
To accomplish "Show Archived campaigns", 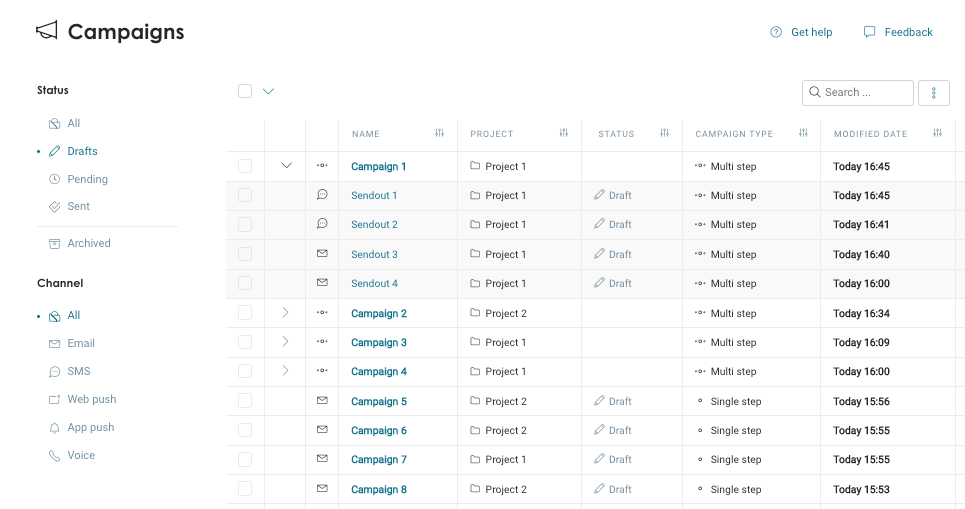I will click(88, 243).
